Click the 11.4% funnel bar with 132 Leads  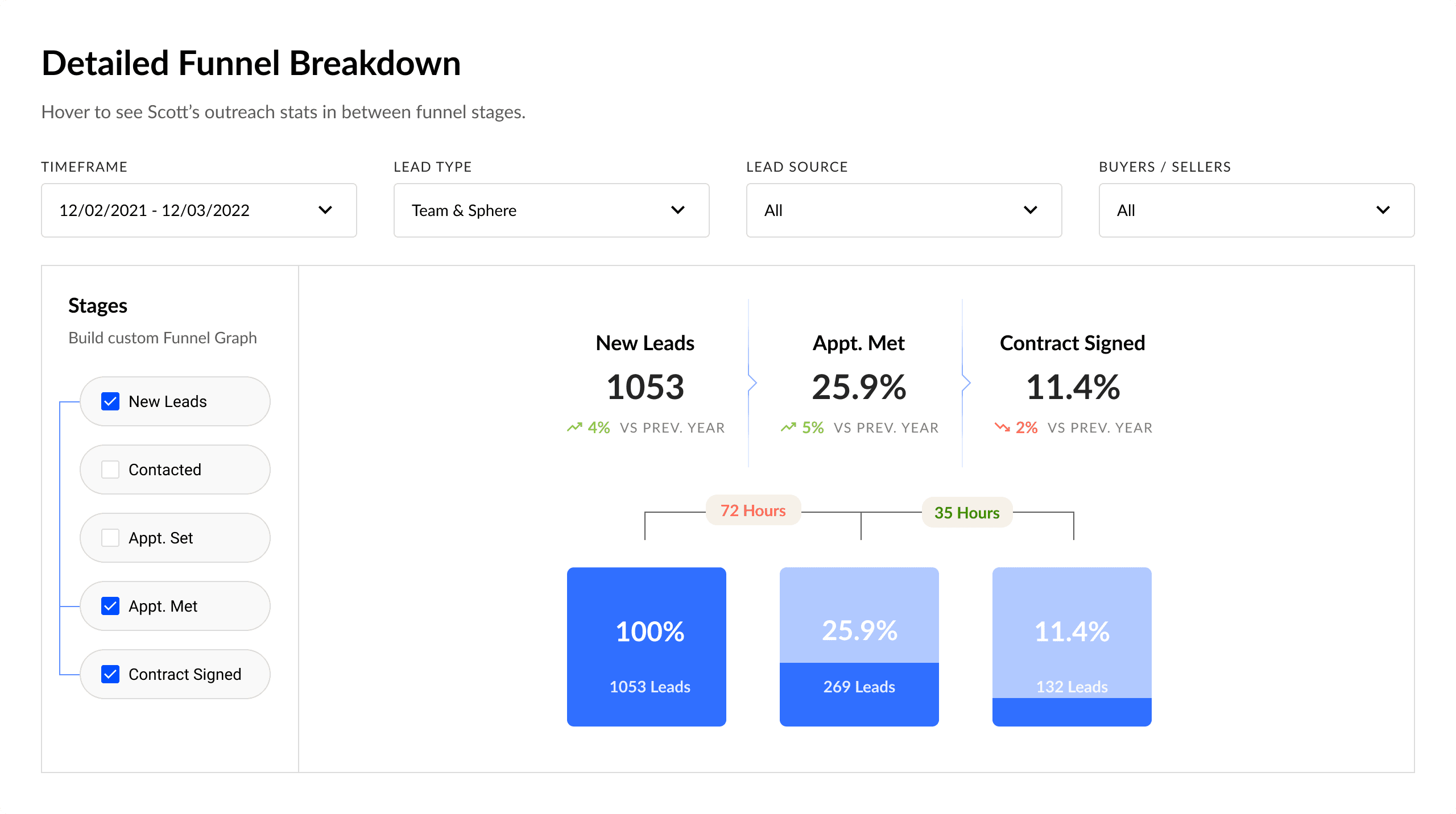tap(1072, 647)
